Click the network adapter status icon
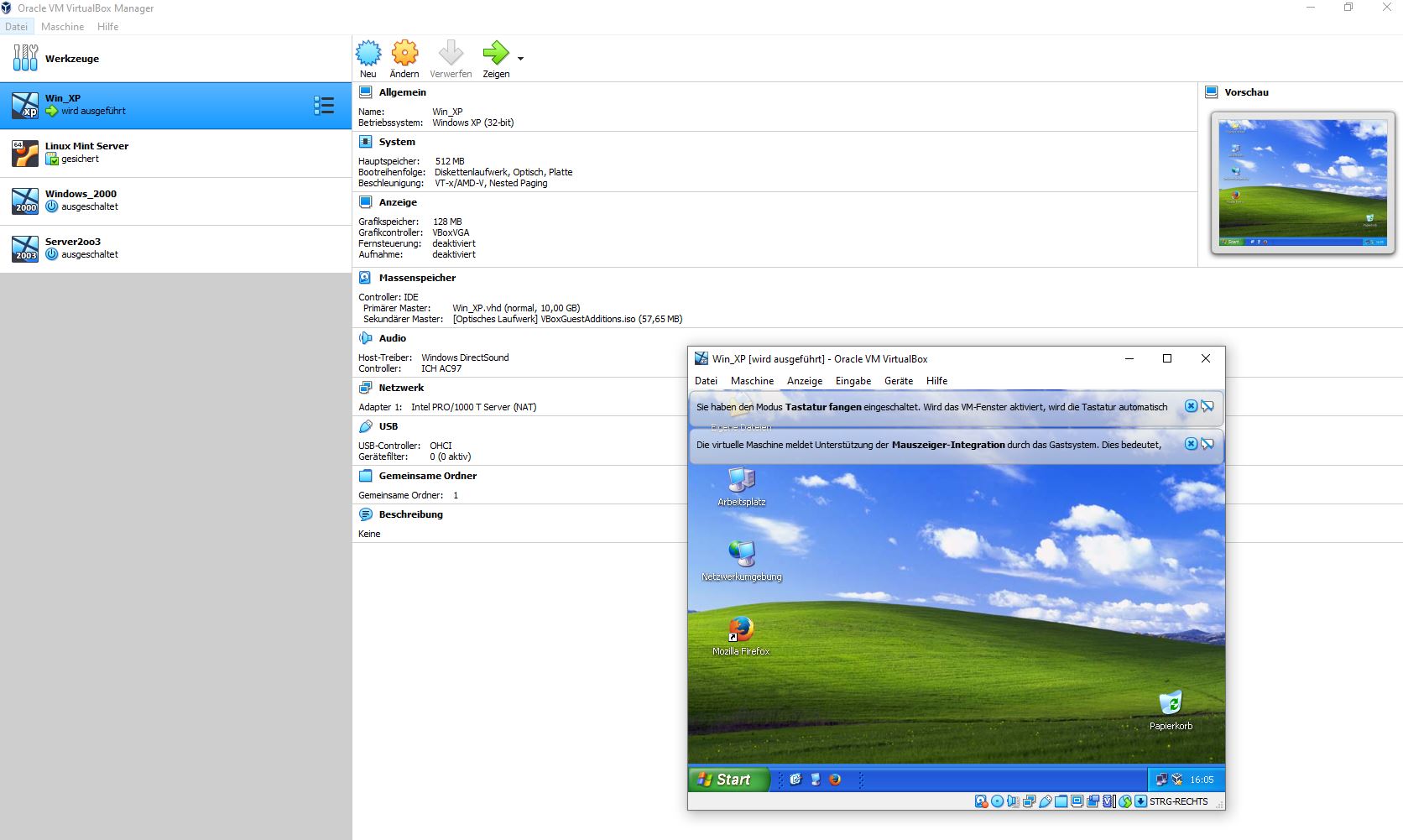The image size is (1403, 840). pos(1029,801)
